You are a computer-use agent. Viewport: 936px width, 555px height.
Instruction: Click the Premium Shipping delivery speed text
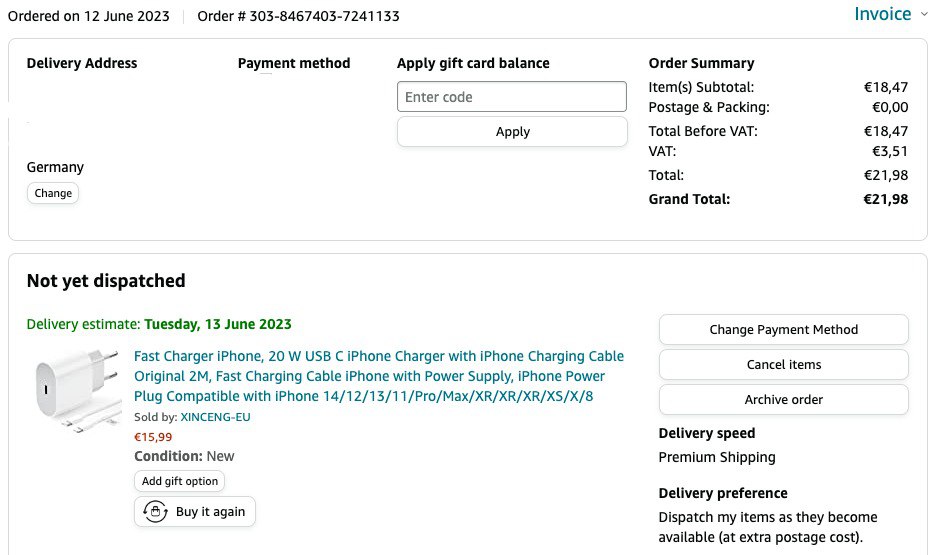(716, 457)
